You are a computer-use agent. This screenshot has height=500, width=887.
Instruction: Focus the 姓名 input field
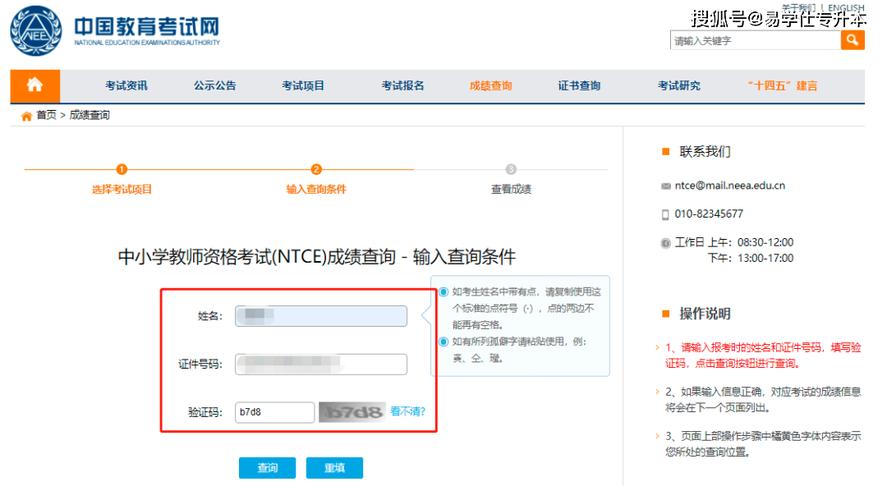(321, 316)
